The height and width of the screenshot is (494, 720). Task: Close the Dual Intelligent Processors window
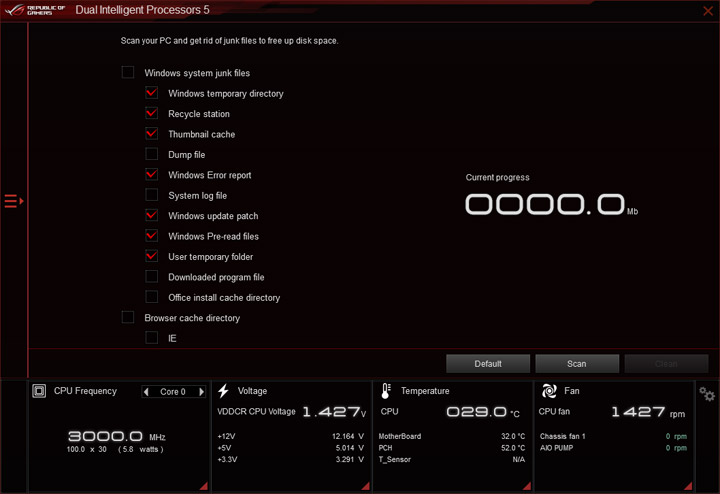708,11
